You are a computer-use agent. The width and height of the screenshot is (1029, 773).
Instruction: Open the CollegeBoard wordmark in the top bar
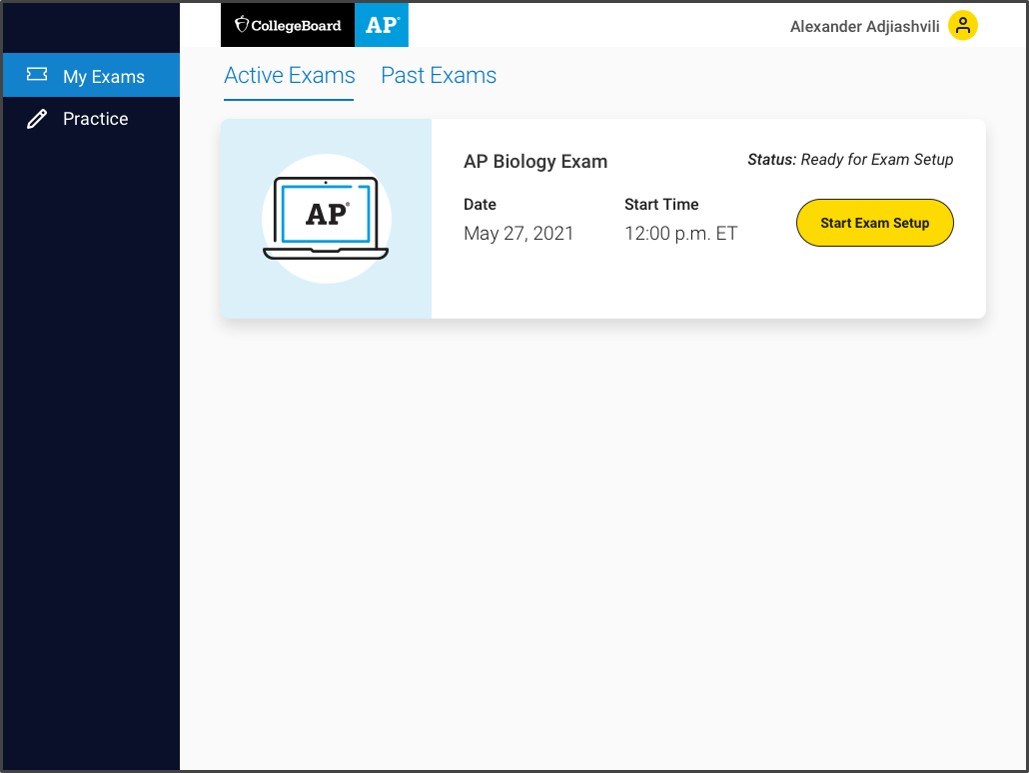pos(296,25)
